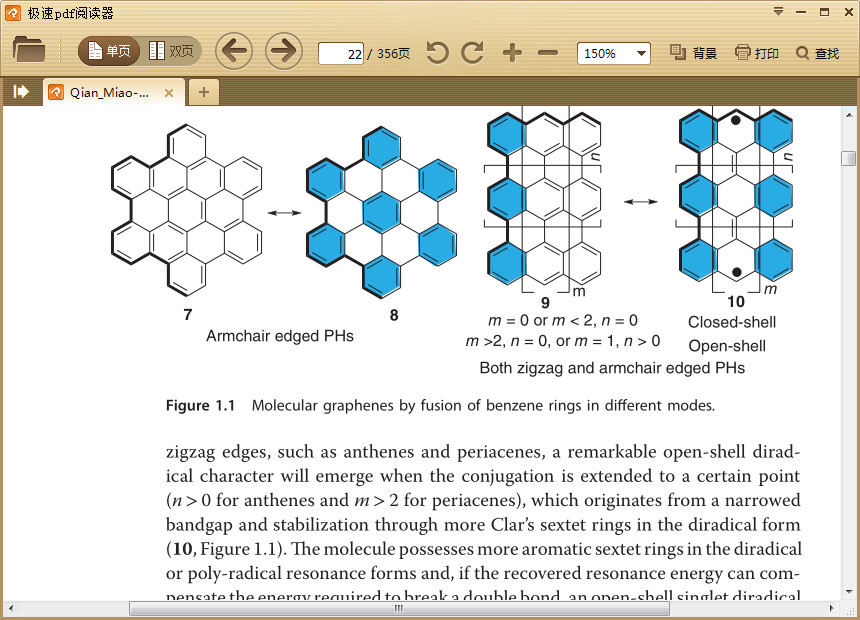This screenshot has height=620, width=860.
Task: Switch to single page view (单页)
Action: tap(109, 51)
